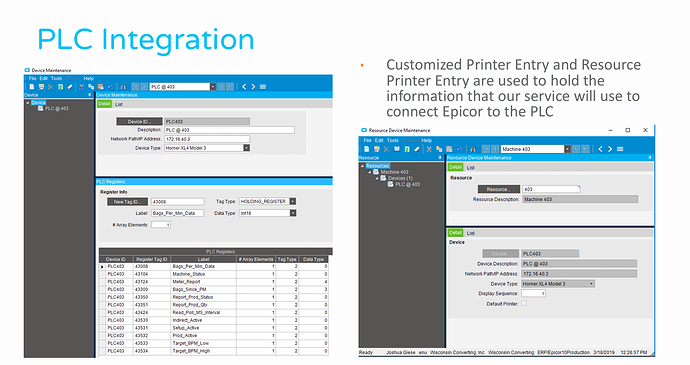
Task: Switch to List tab in Resource section
Action: (471, 168)
